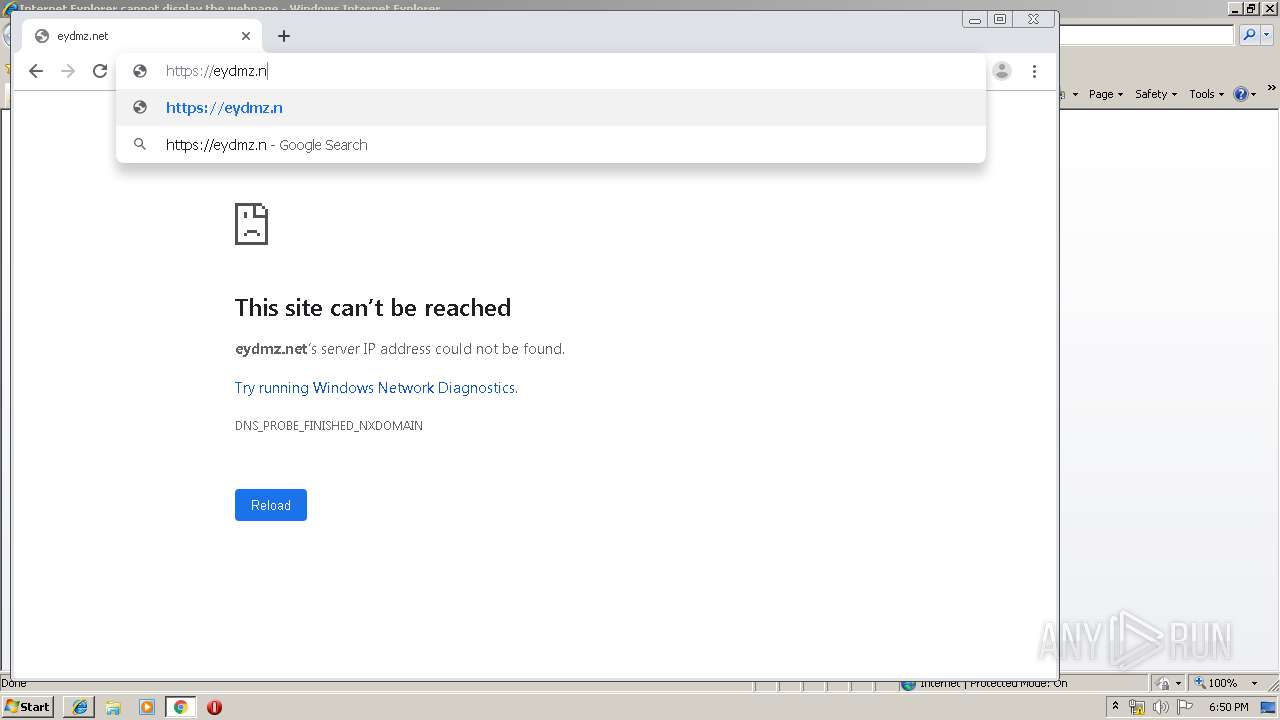
Task: Open the Windows Start menu
Action: pyautogui.click(x=28, y=706)
